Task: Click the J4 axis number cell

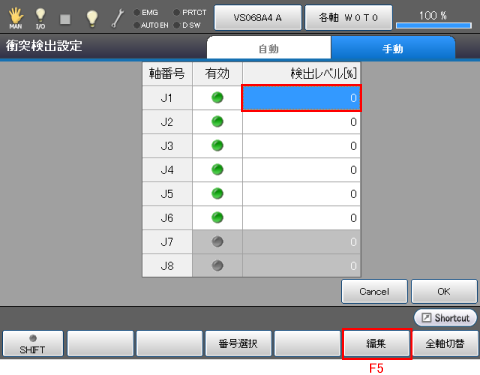Action: [x=167, y=170]
